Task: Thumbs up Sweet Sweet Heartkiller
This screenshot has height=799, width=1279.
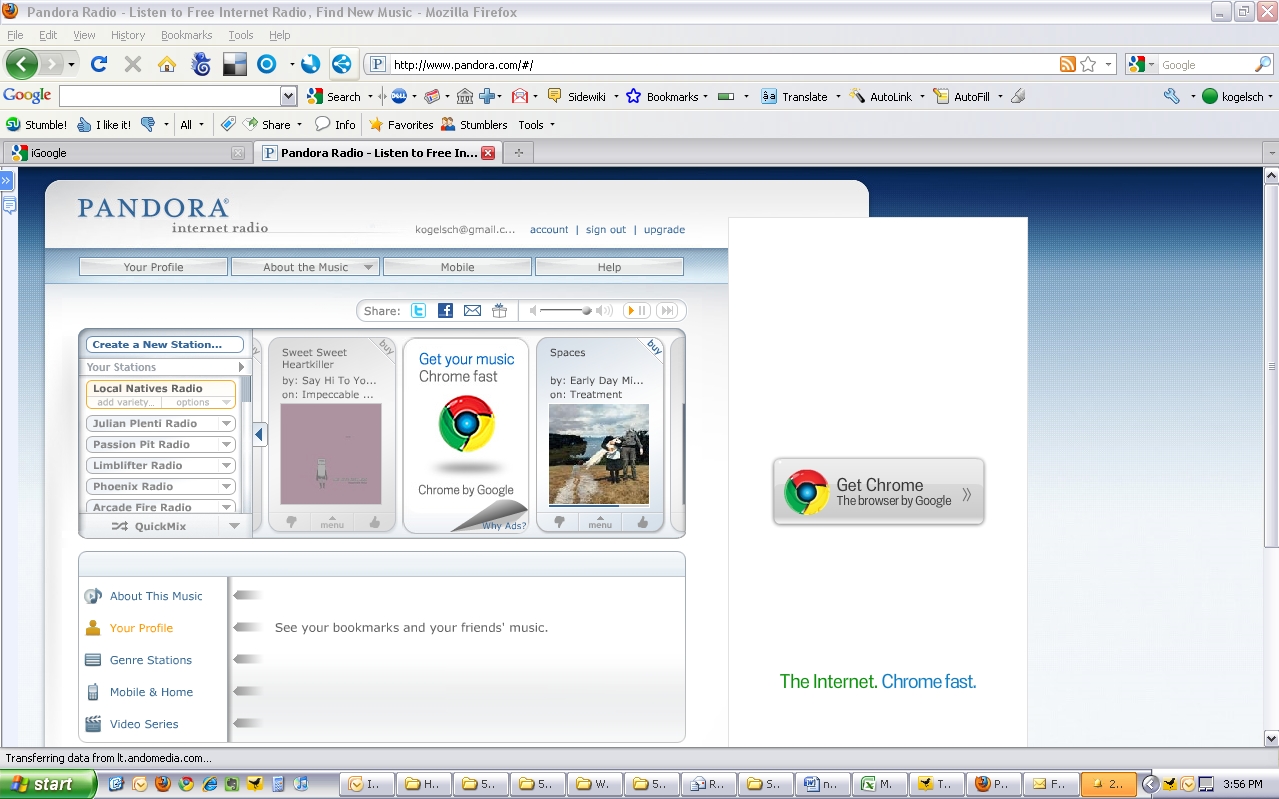Action: (374, 522)
